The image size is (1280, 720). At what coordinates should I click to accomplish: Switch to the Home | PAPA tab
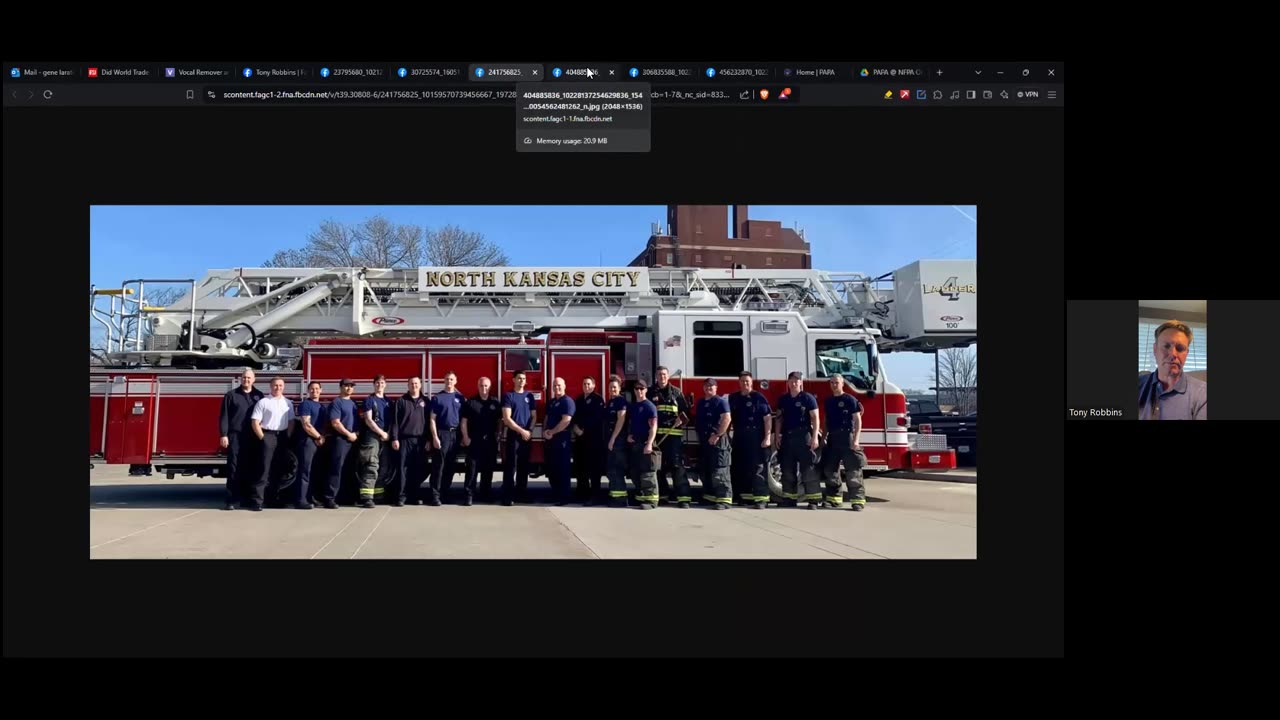(814, 72)
